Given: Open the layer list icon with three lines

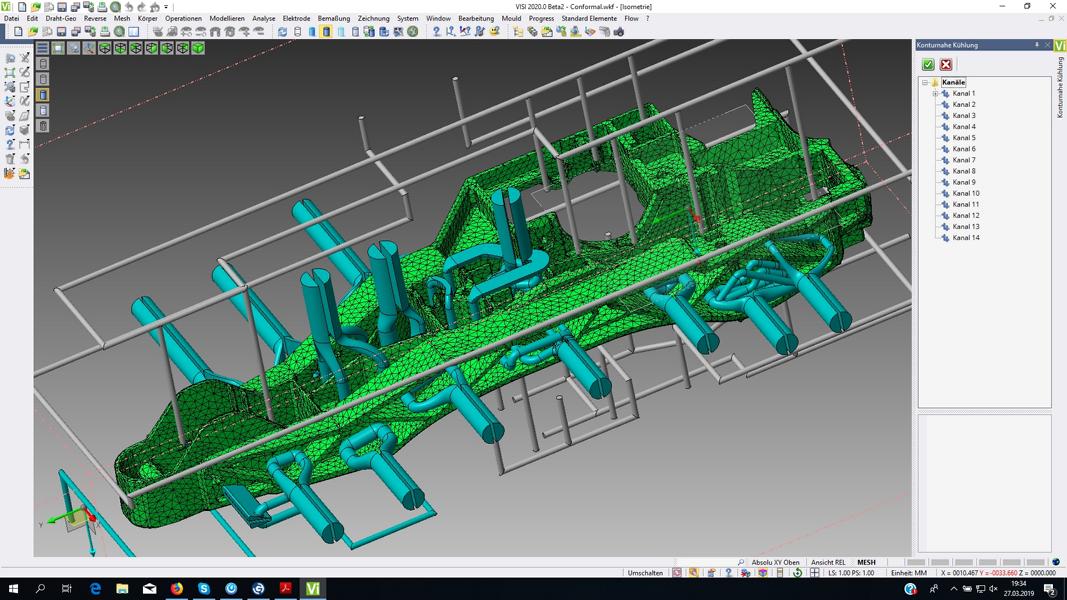Looking at the screenshot, I should [42, 48].
